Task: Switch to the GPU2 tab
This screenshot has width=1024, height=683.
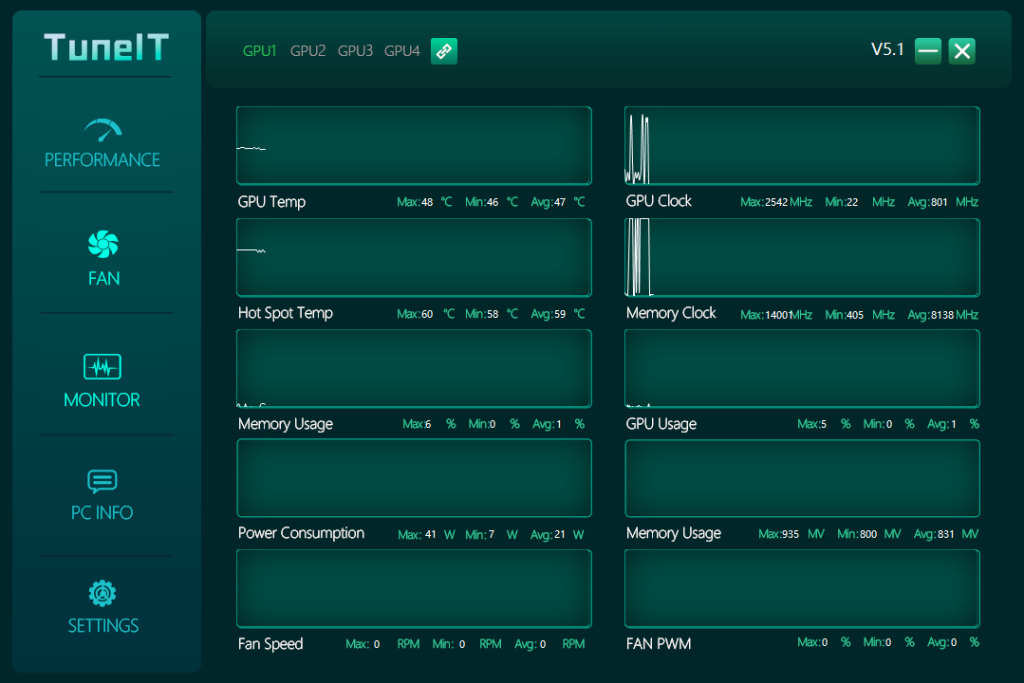Action: tap(308, 51)
